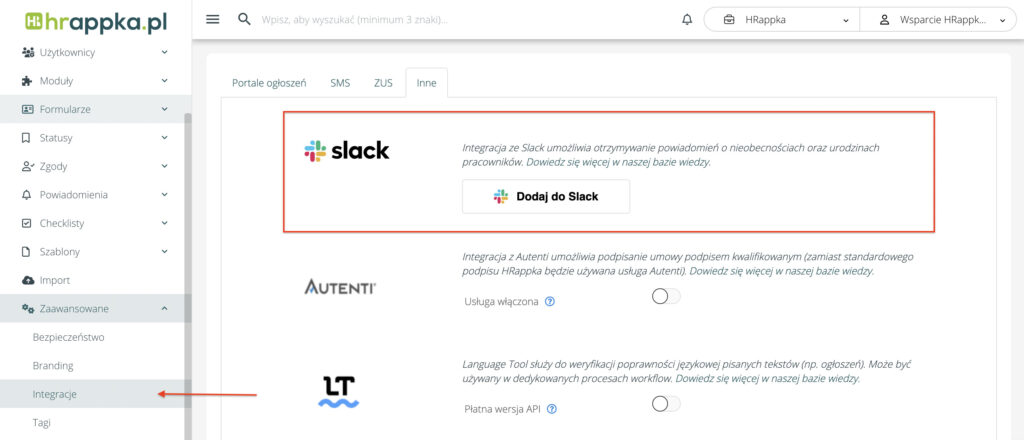Click the magnifier search icon
The height and width of the screenshot is (440, 1024).
click(244, 19)
